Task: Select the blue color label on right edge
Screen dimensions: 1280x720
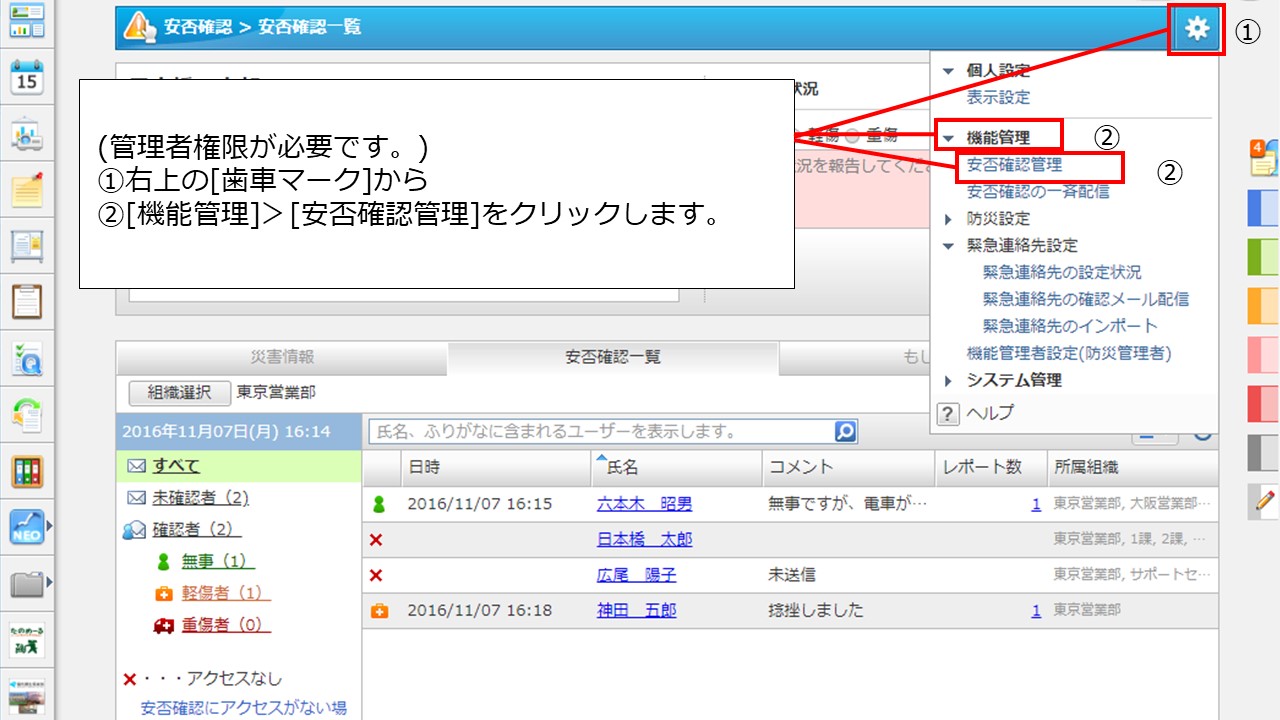Action: [1264, 208]
